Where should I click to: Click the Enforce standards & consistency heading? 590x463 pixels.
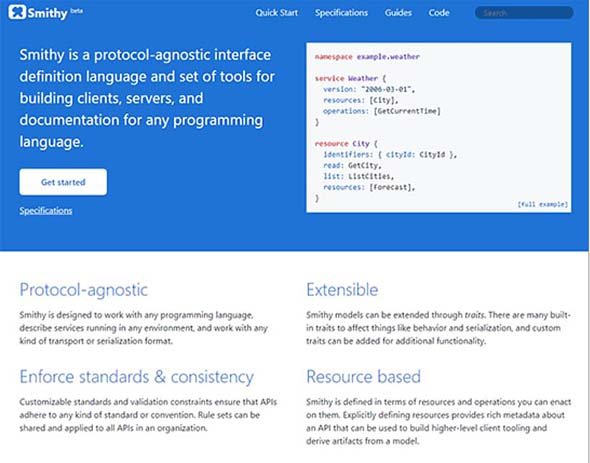coord(137,377)
